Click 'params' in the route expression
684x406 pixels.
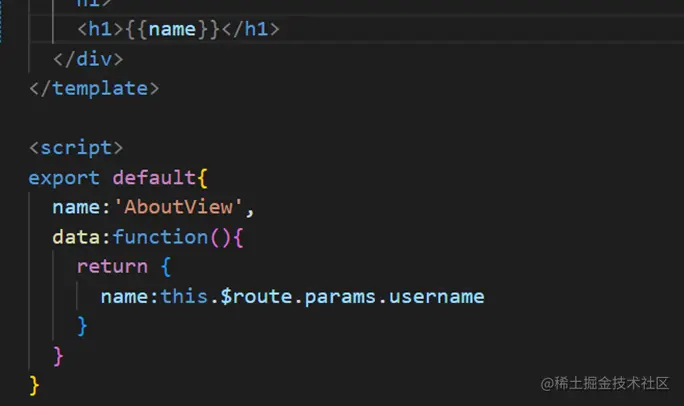click(x=340, y=297)
